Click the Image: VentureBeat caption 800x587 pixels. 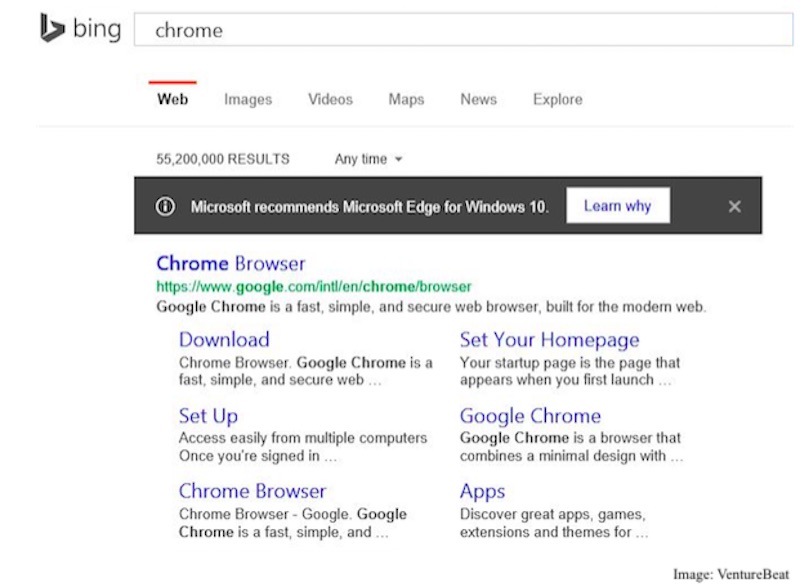(731, 575)
